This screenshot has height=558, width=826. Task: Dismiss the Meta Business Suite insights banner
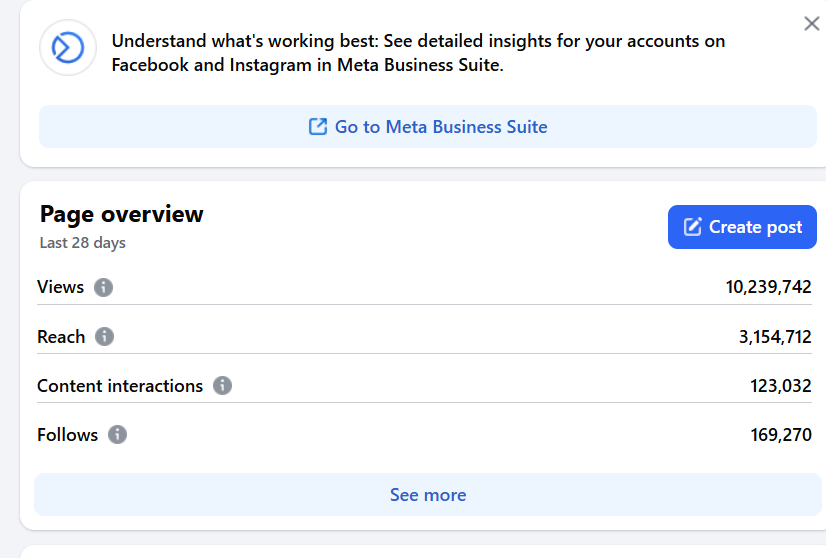pyautogui.click(x=812, y=24)
